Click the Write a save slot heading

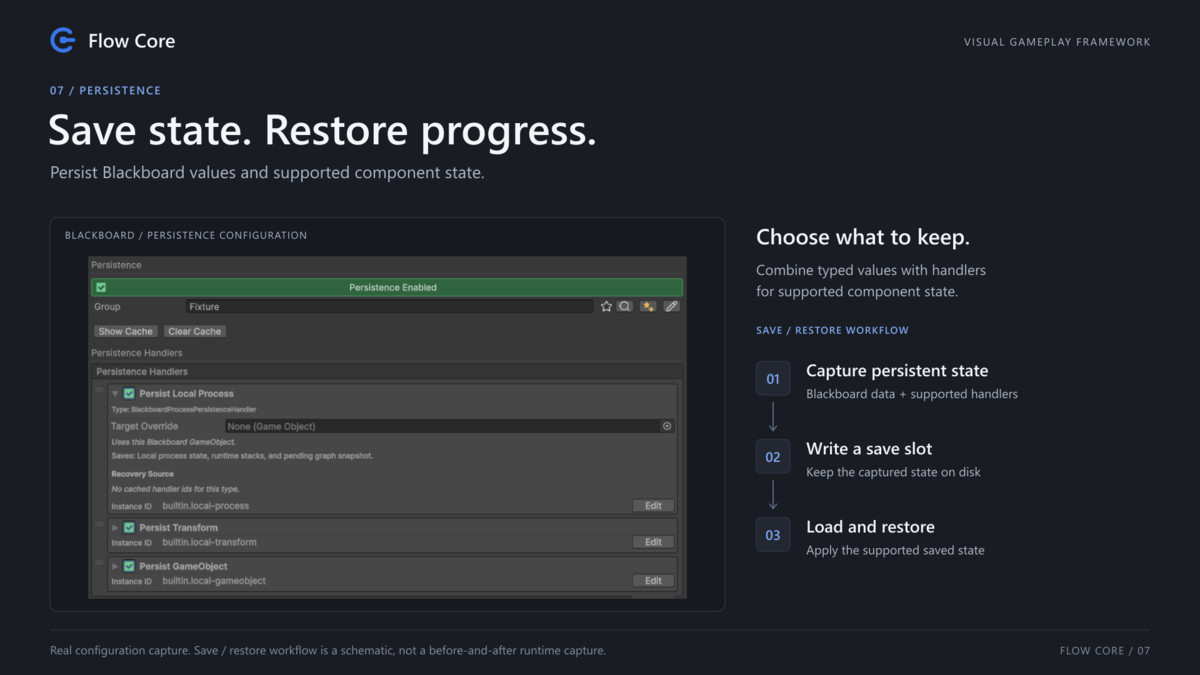coord(869,449)
